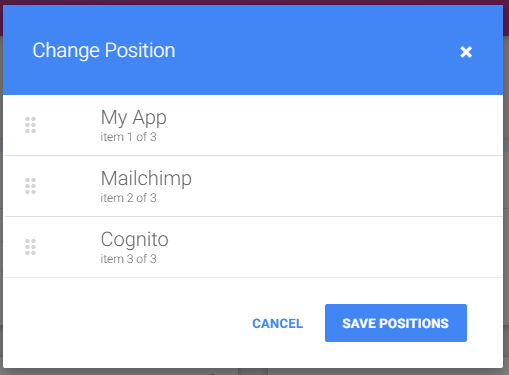Select the Cognito title text
509x375 pixels.
135,239
